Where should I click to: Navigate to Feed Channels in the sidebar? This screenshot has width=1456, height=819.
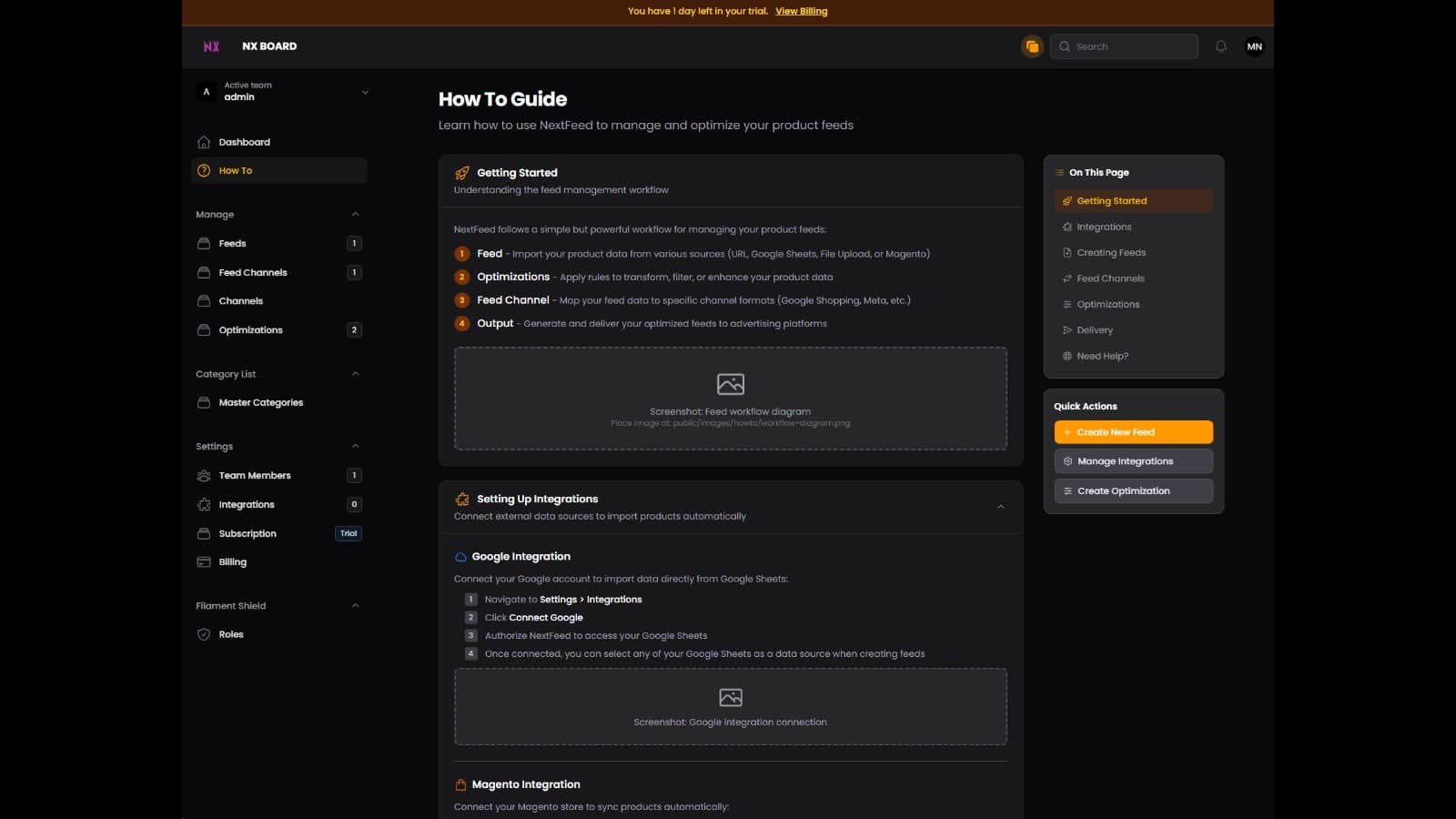[253, 272]
